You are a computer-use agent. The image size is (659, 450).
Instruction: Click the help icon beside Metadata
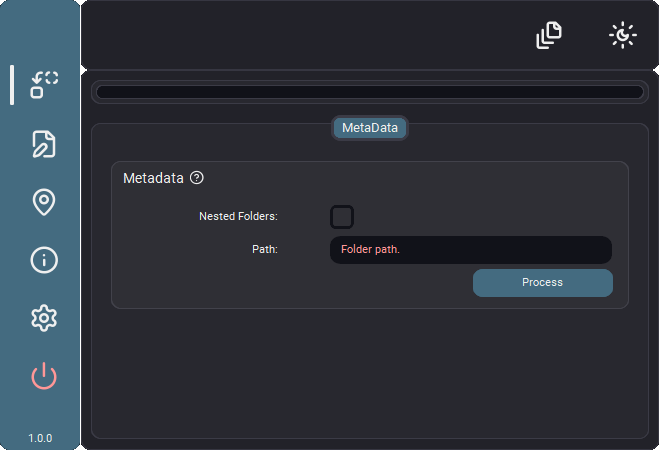point(197,178)
